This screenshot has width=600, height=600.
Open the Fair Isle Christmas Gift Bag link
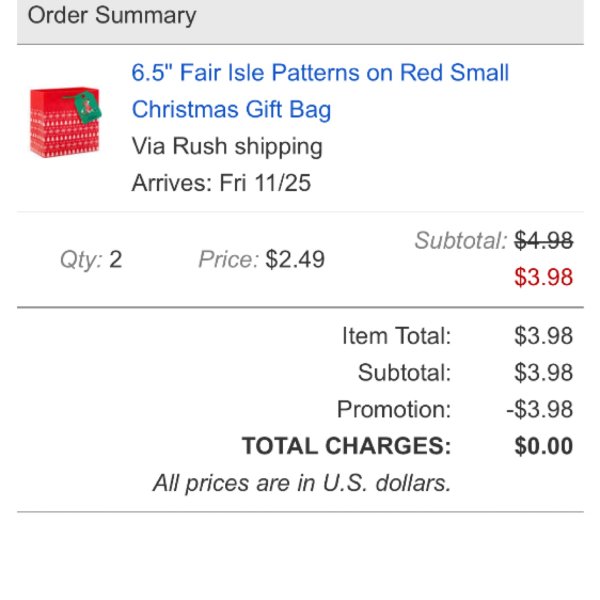[320, 91]
